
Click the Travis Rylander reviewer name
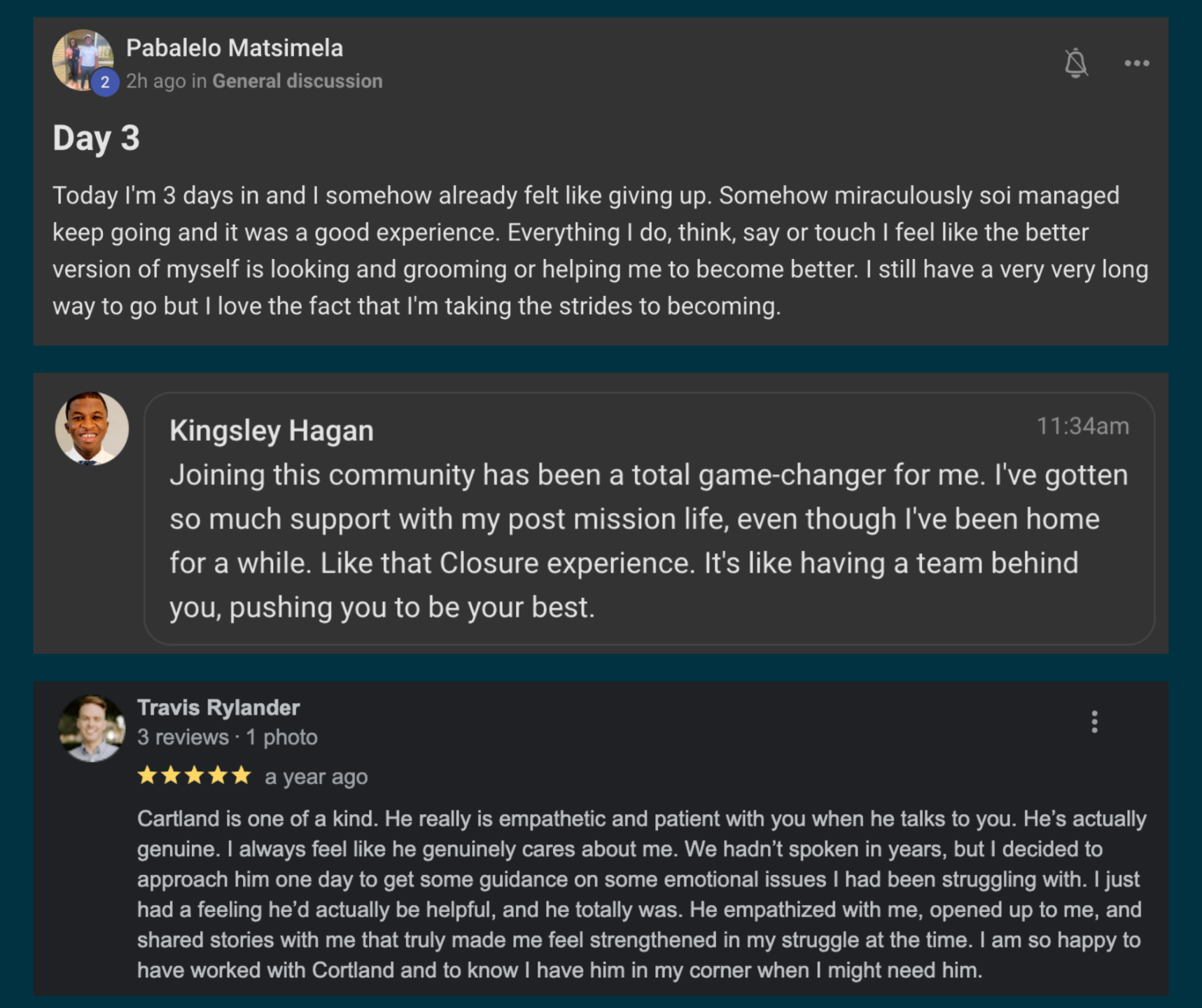pos(218,708)
